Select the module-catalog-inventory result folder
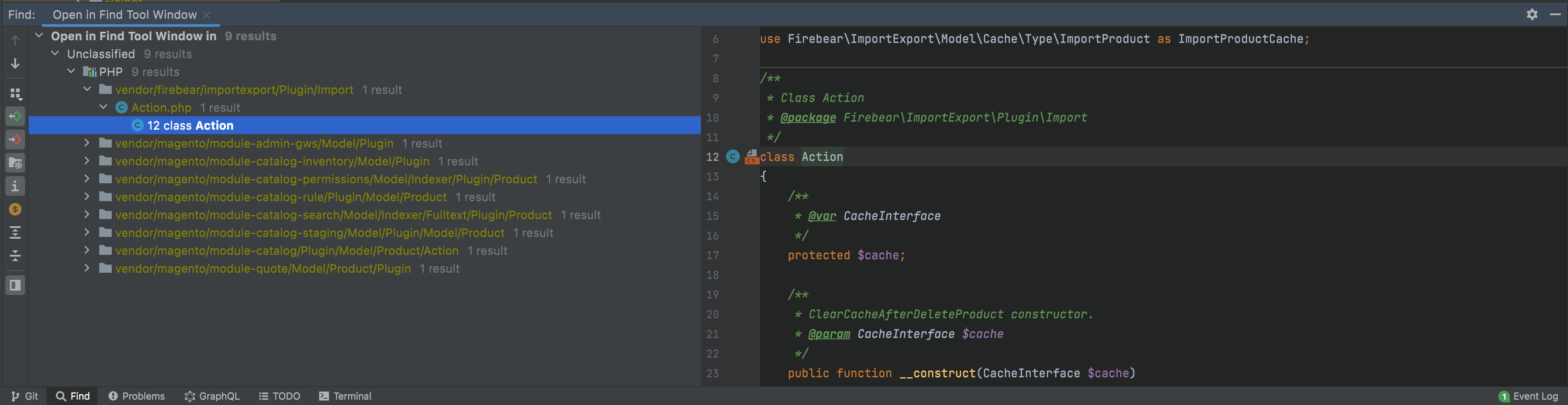This screenshot has width=1568, height=405. click(271, 161)
